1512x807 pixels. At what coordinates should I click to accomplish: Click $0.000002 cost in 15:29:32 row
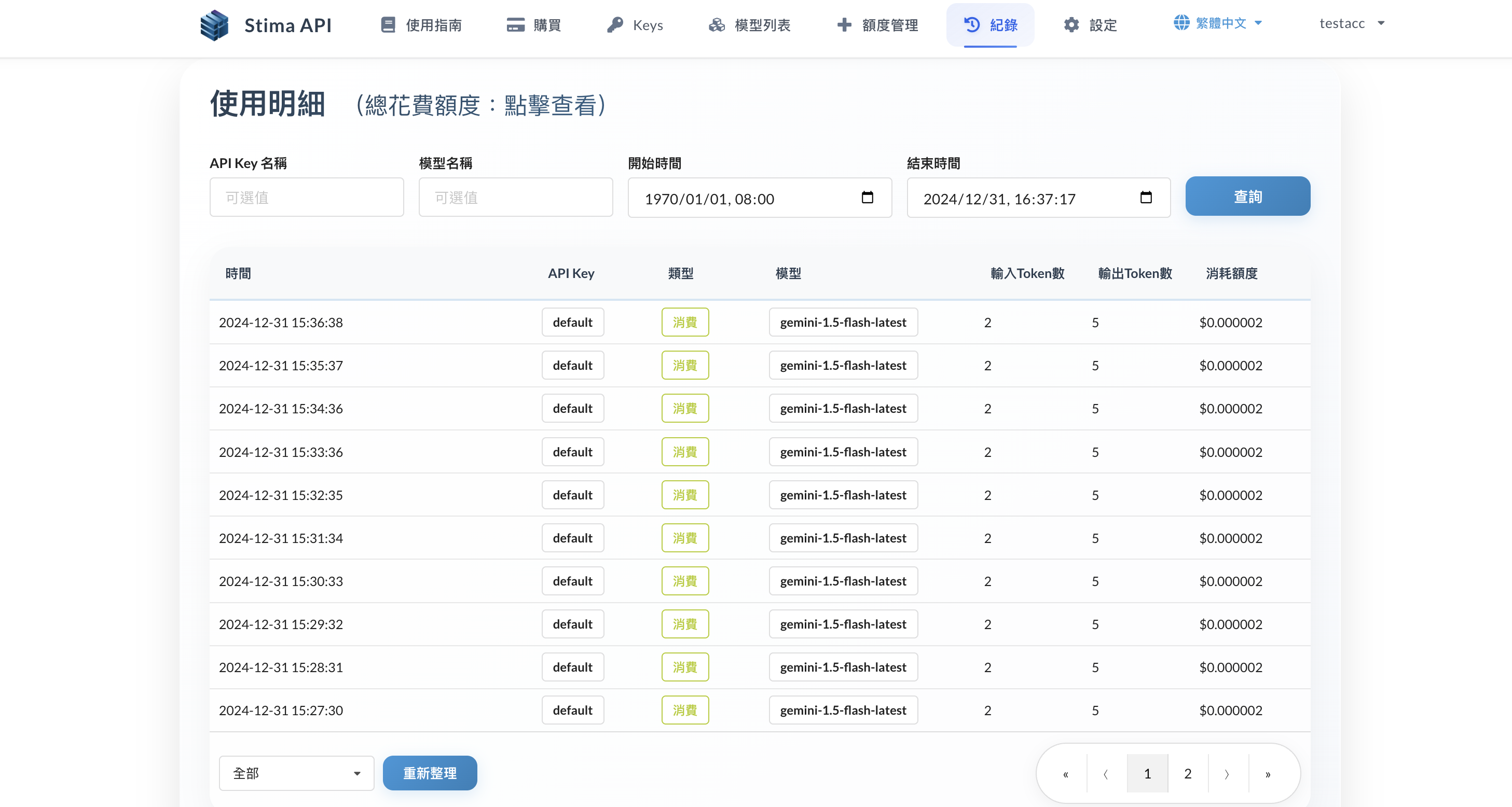(x=1230, y=624)
